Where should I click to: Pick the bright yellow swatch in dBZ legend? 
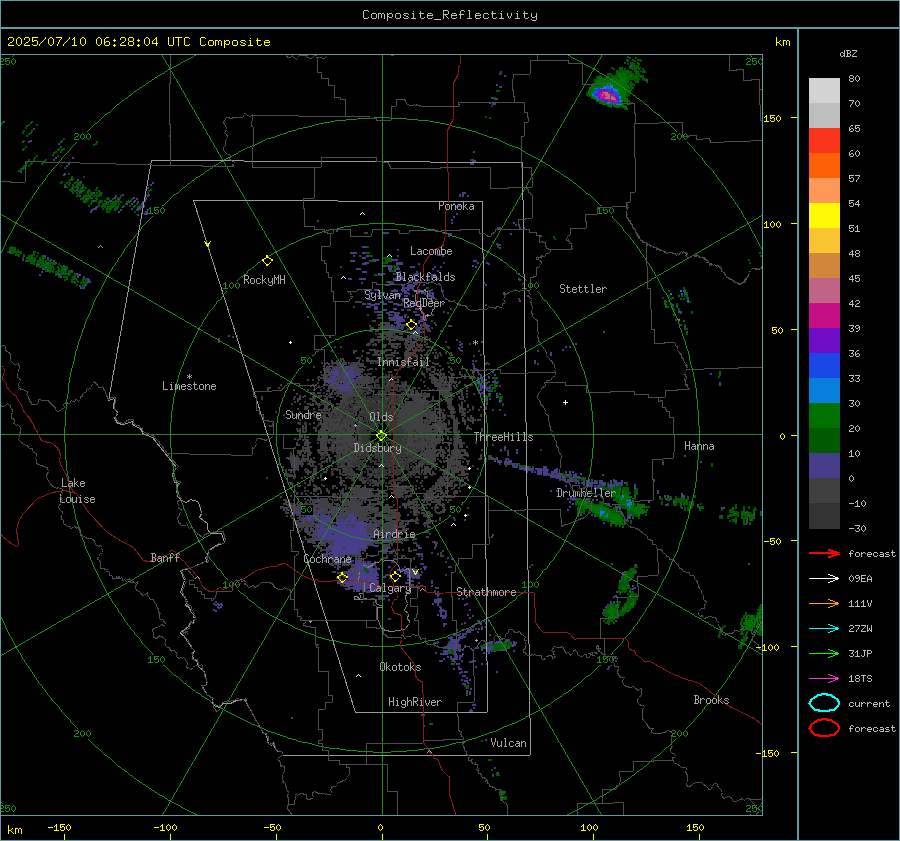coord(824,216)
